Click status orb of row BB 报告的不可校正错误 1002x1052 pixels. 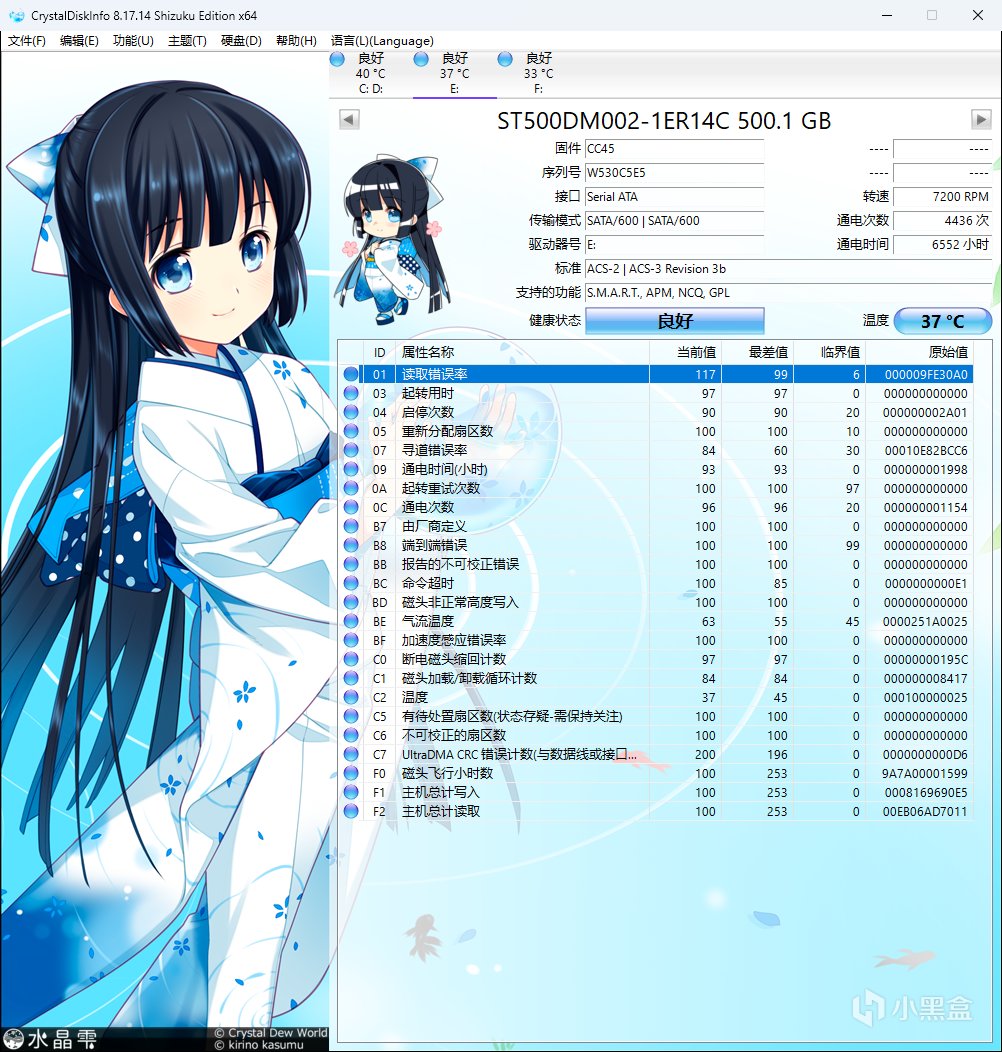351,564
